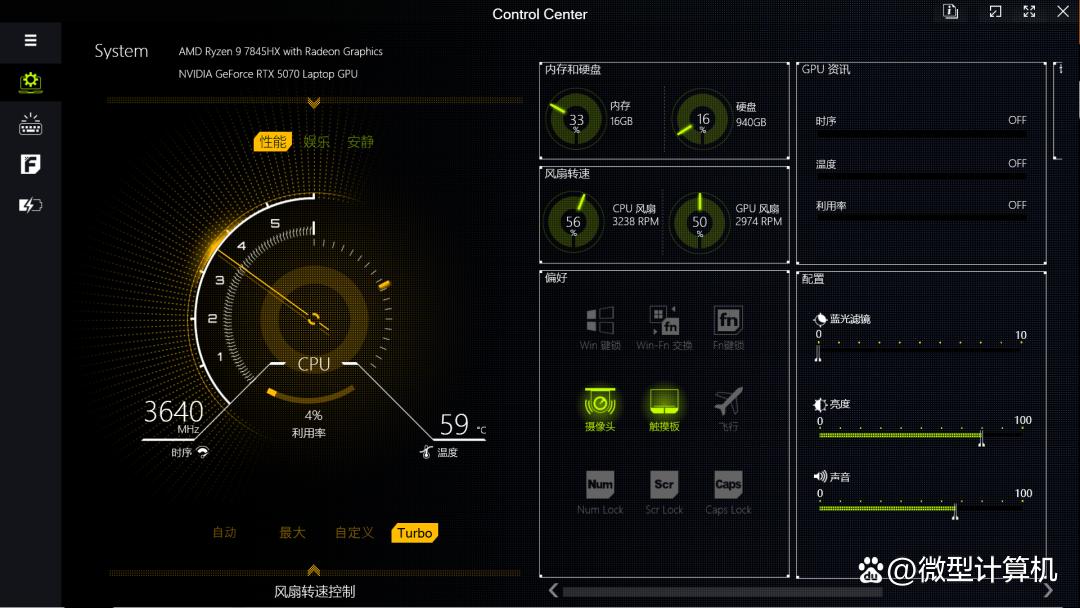Select the system gear sidebar icon

[30, 82]
